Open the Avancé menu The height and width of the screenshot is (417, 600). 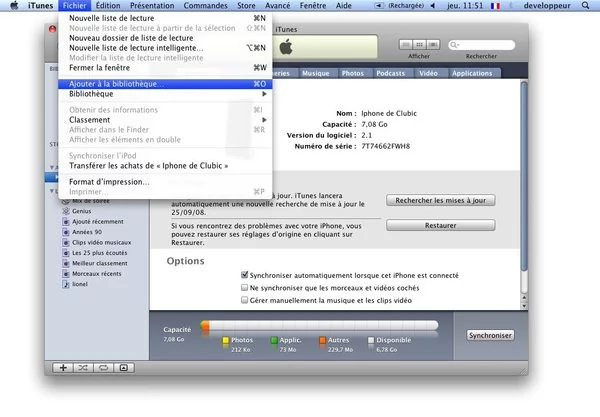click(x=277, y=5)
